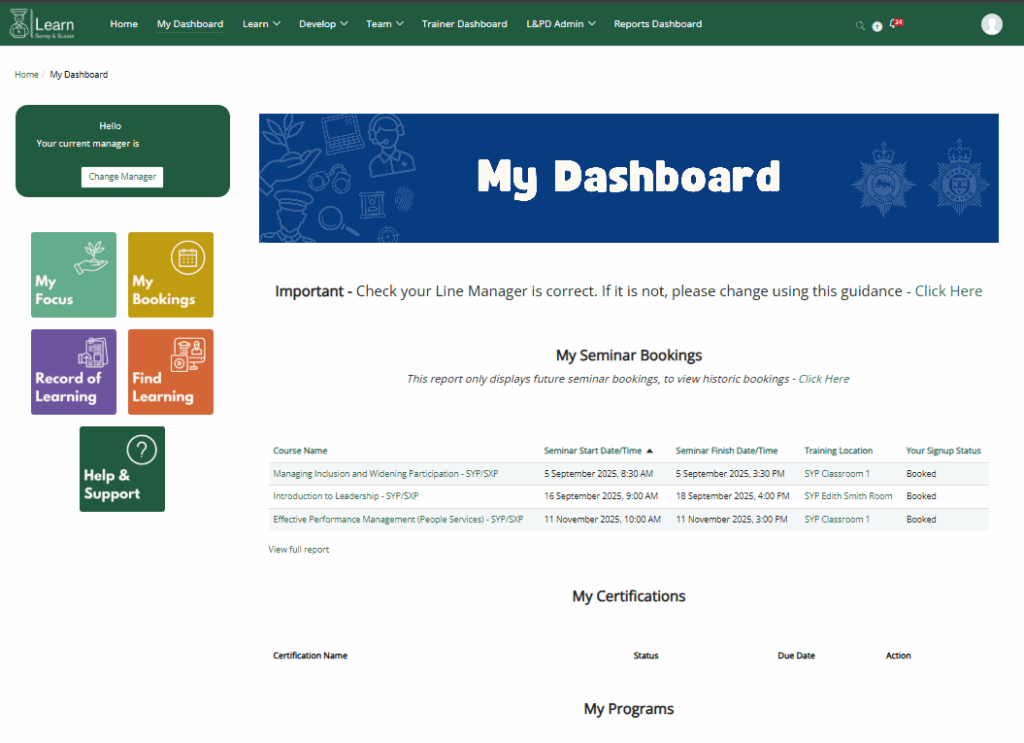Open the My Bookings tile

(170, 275)
